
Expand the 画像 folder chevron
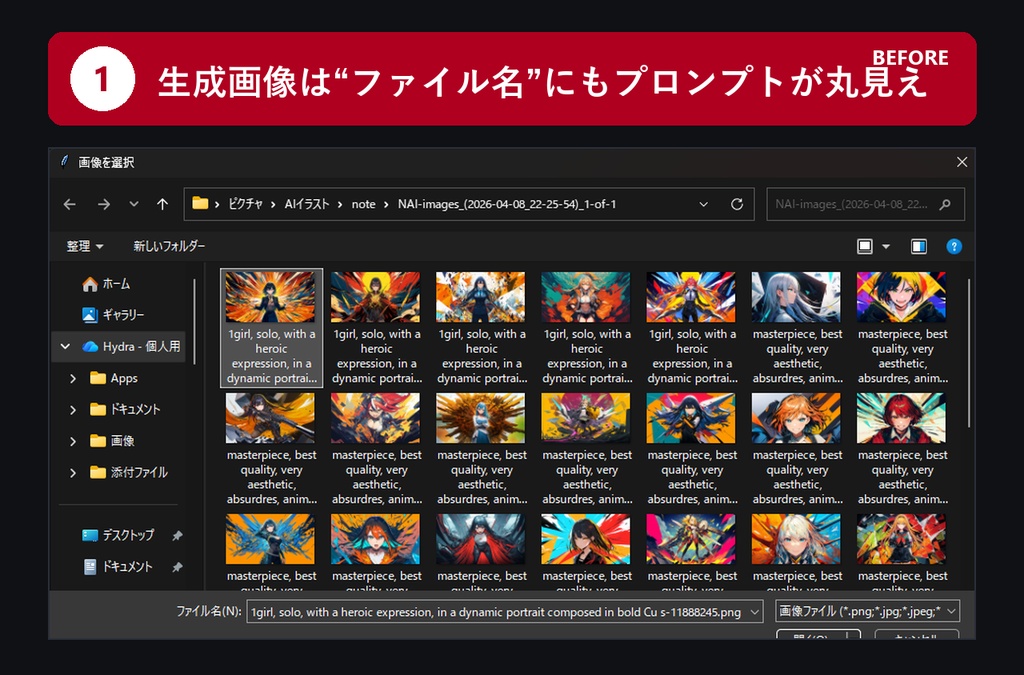point(73,441)
